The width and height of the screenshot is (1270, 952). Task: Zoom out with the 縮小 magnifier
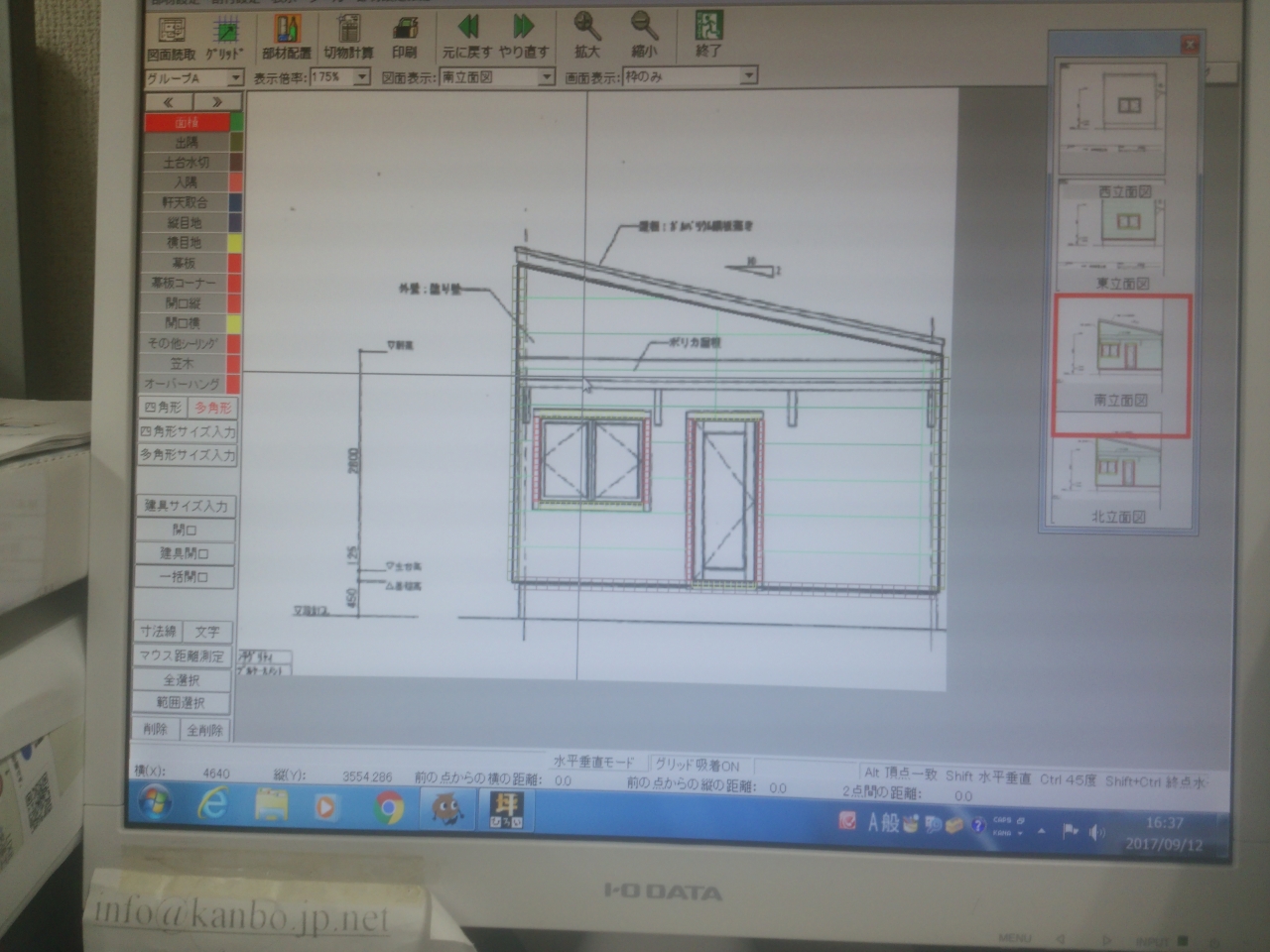(x=644, y=36)
